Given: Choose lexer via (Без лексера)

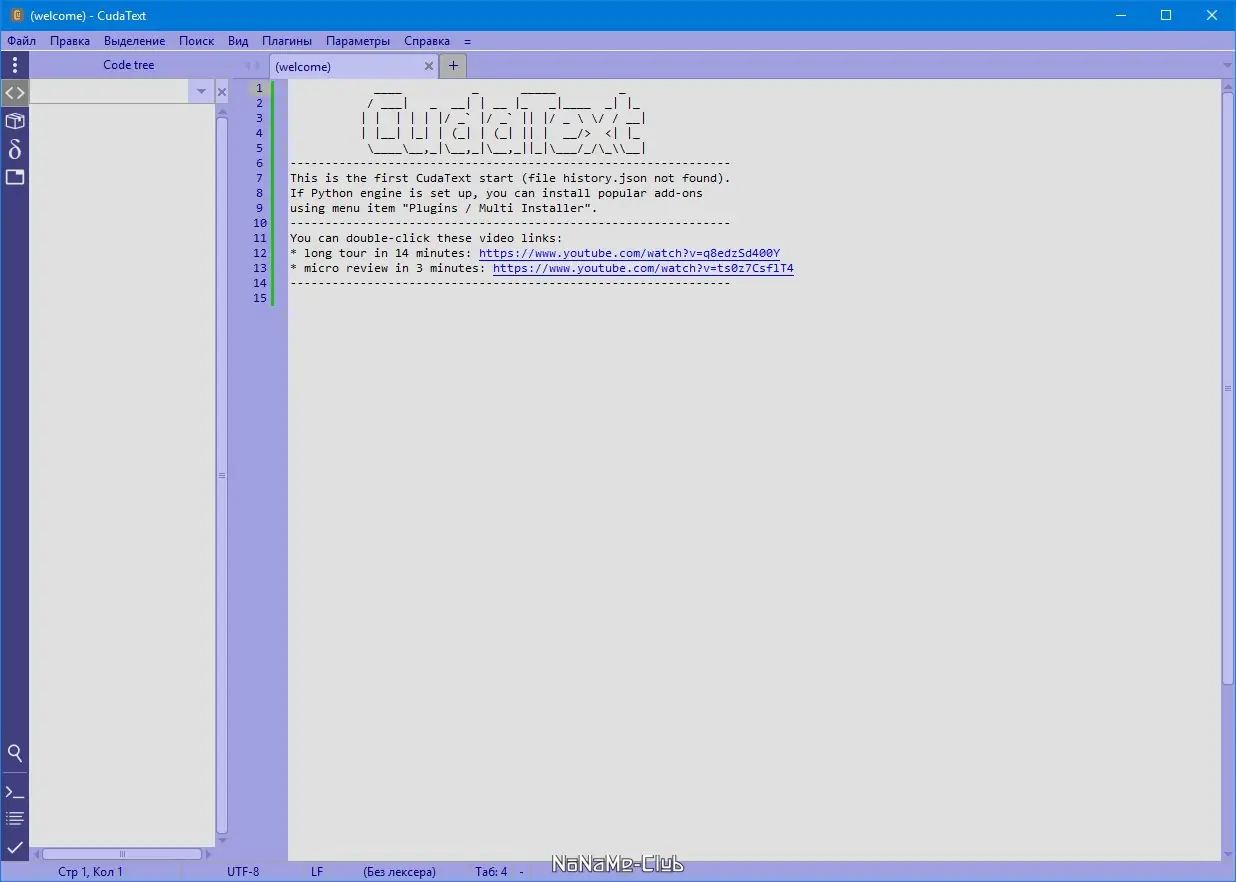Looking at the screenshot, I should (x=400, y=872).
